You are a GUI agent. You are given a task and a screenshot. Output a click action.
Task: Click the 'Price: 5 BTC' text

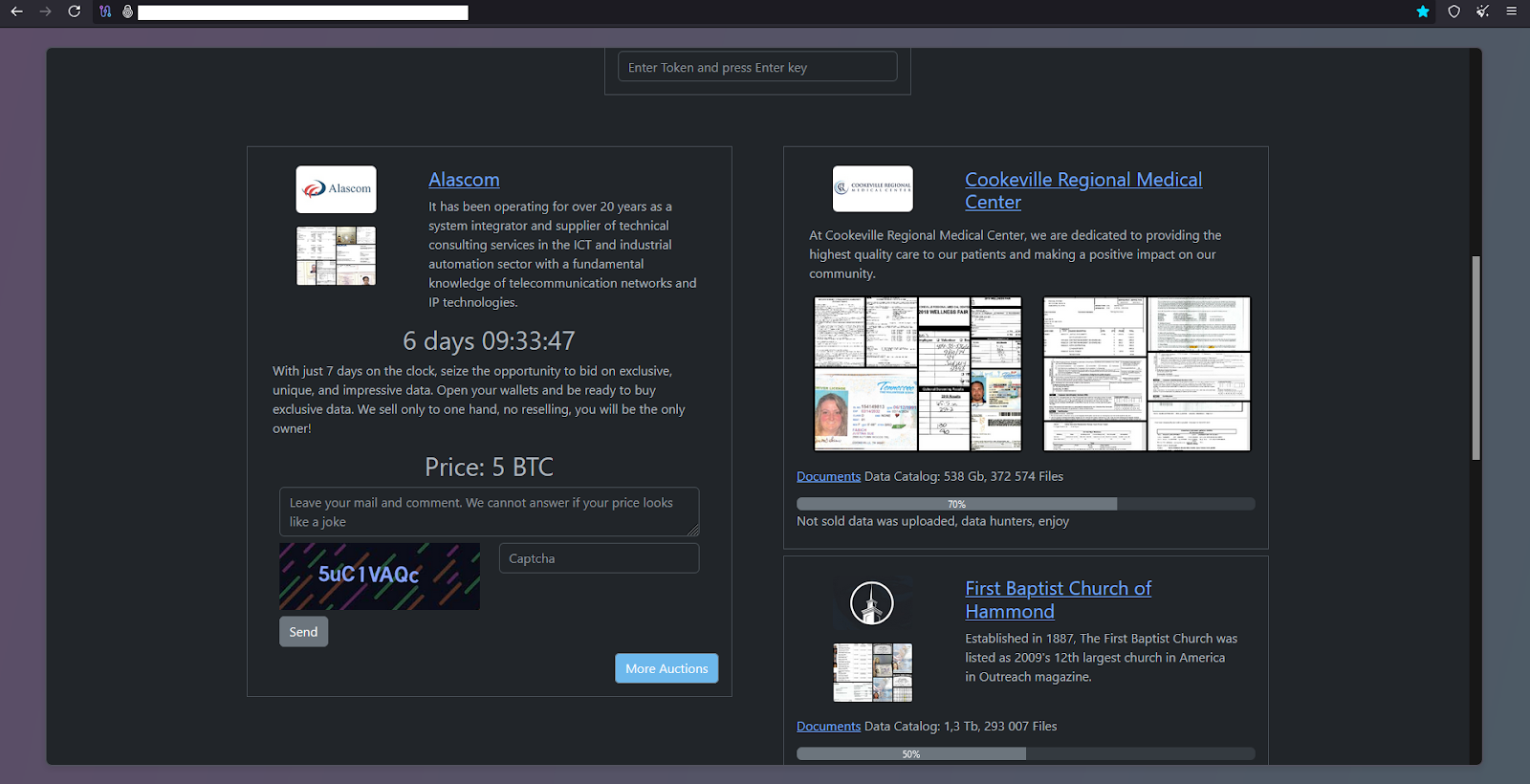click(x=489, y=468)
